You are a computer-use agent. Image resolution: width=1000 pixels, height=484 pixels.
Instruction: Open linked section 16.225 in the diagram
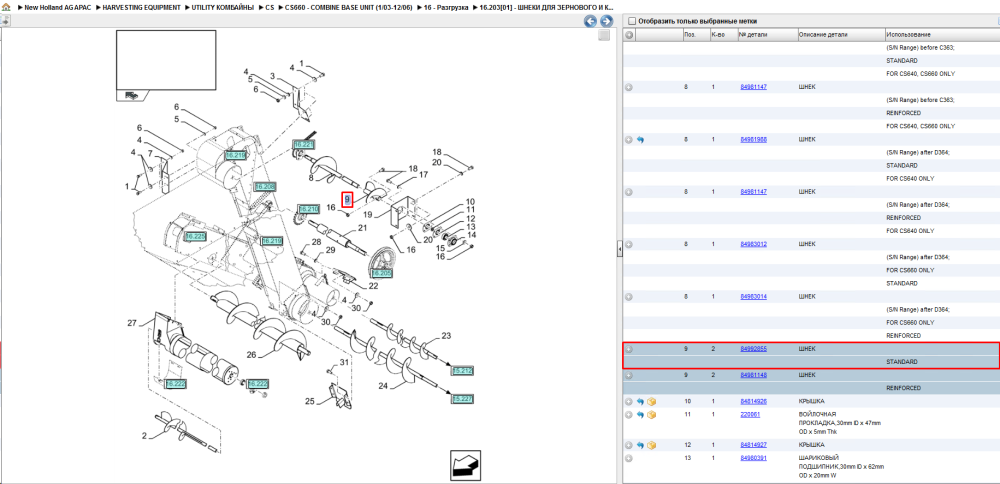(195, 237)
